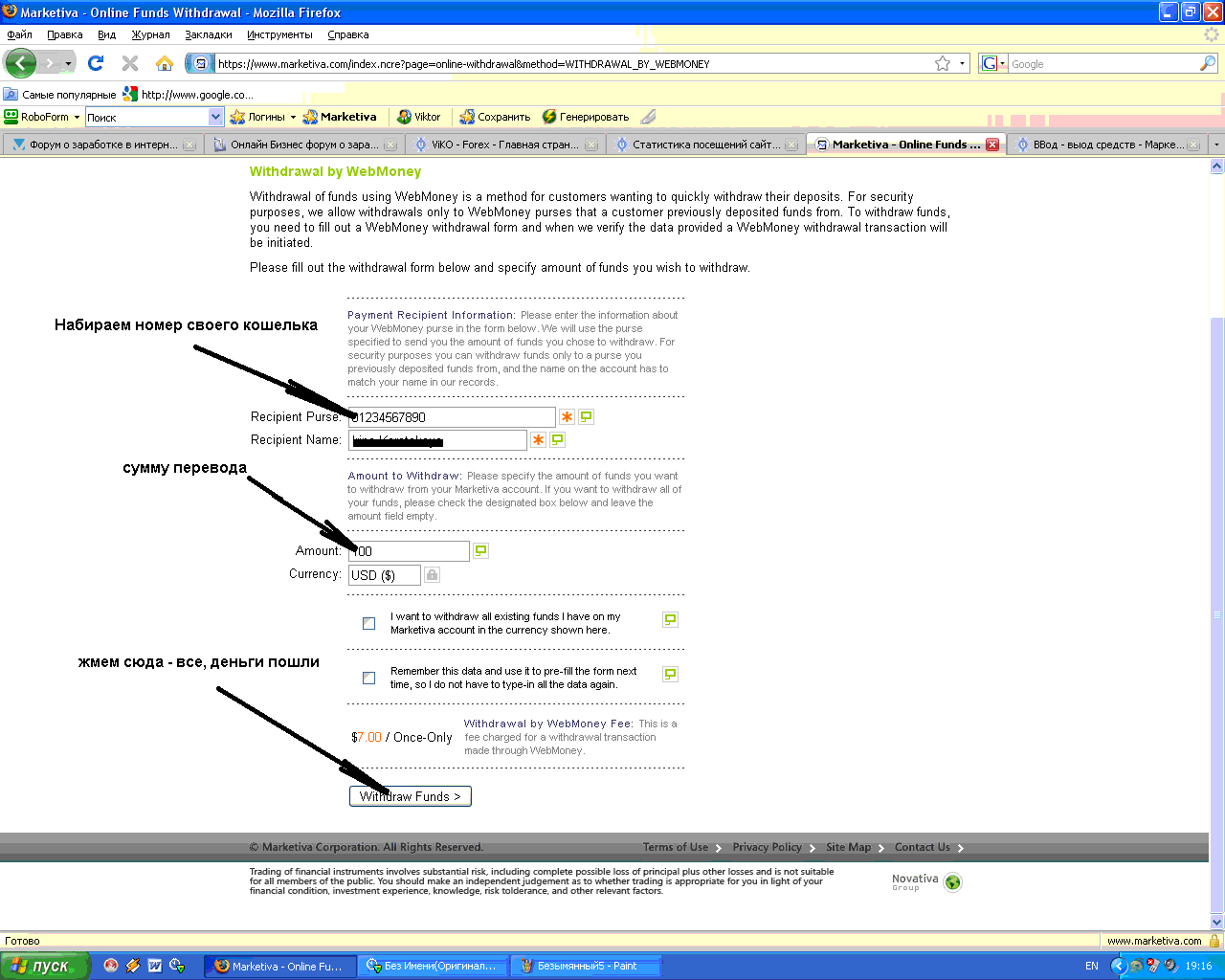Reload the page with the refresh icon
Image resolution: width=1225 pixels, height=980 pixels.
[96, 63]
